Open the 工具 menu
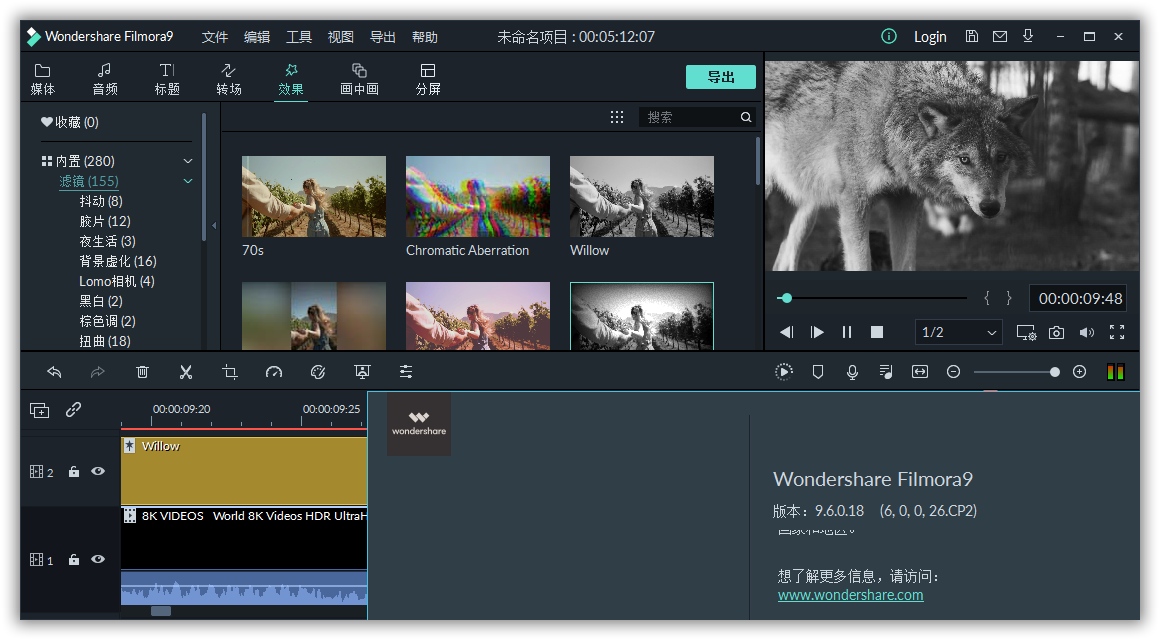1160x640 pixels. 299,37
